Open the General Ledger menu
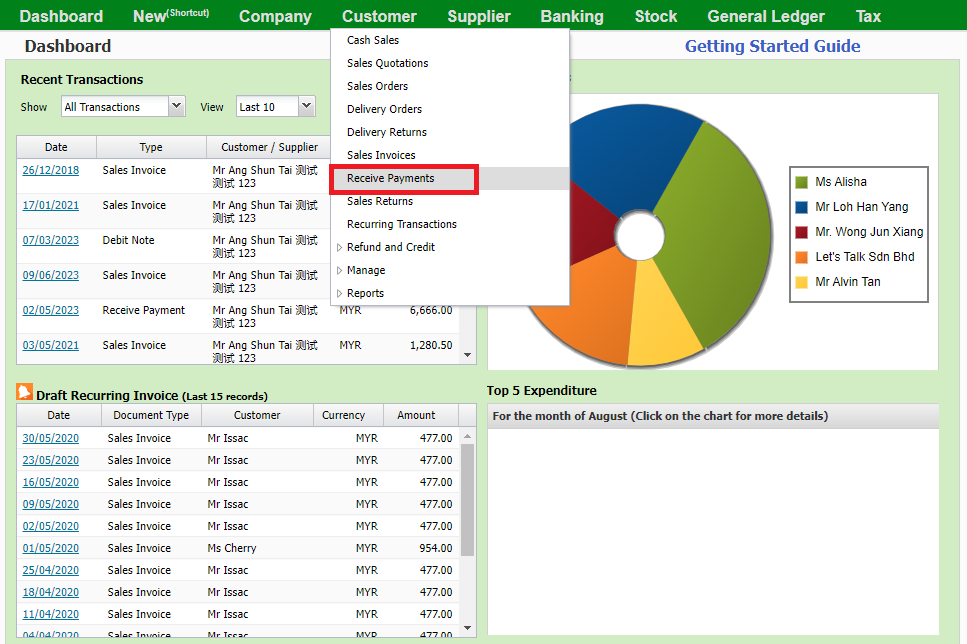The width and height of the screenshot is (967, 644). click(x=766, y=16)
